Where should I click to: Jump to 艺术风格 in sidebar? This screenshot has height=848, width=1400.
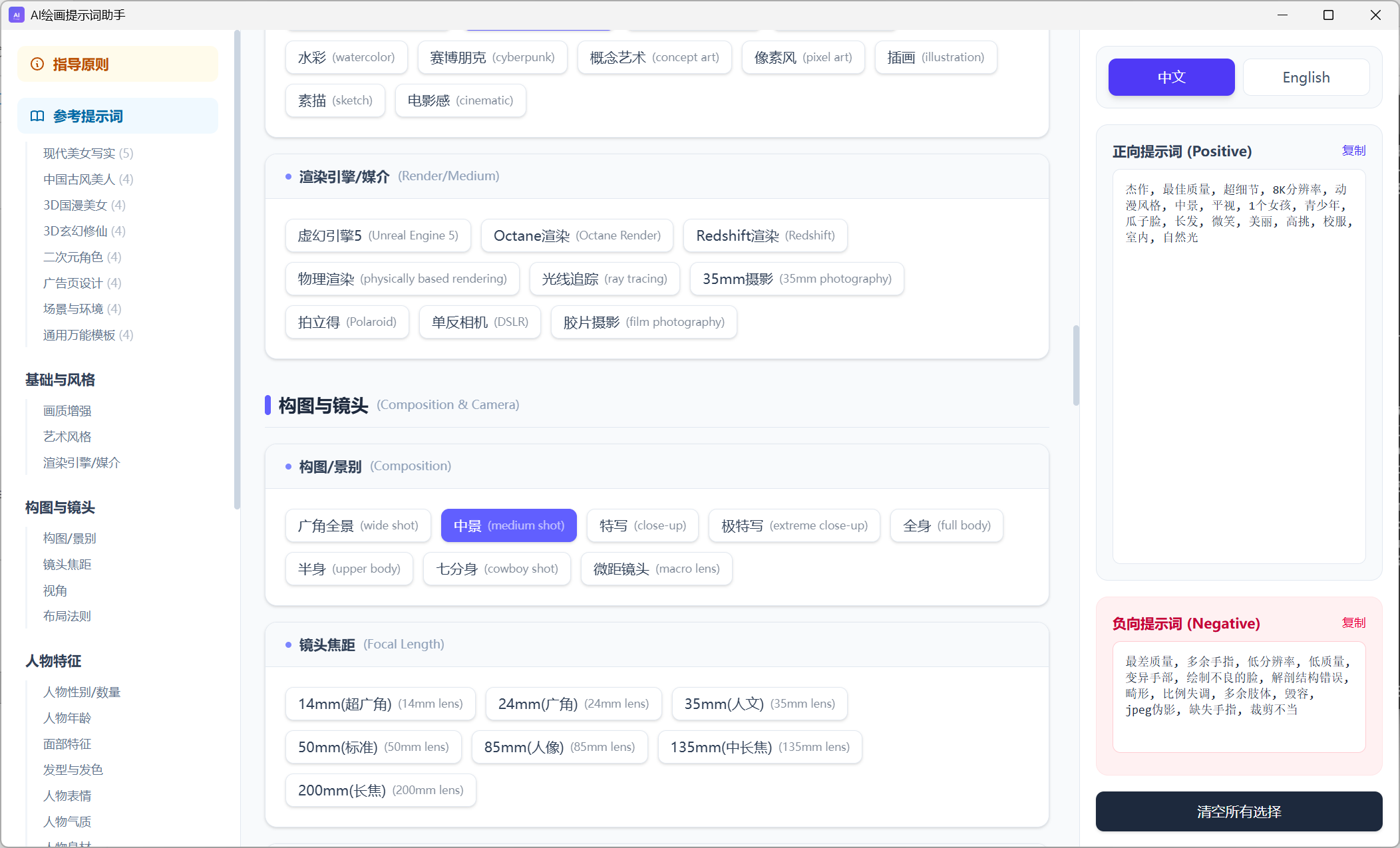[x=67, y=437]
